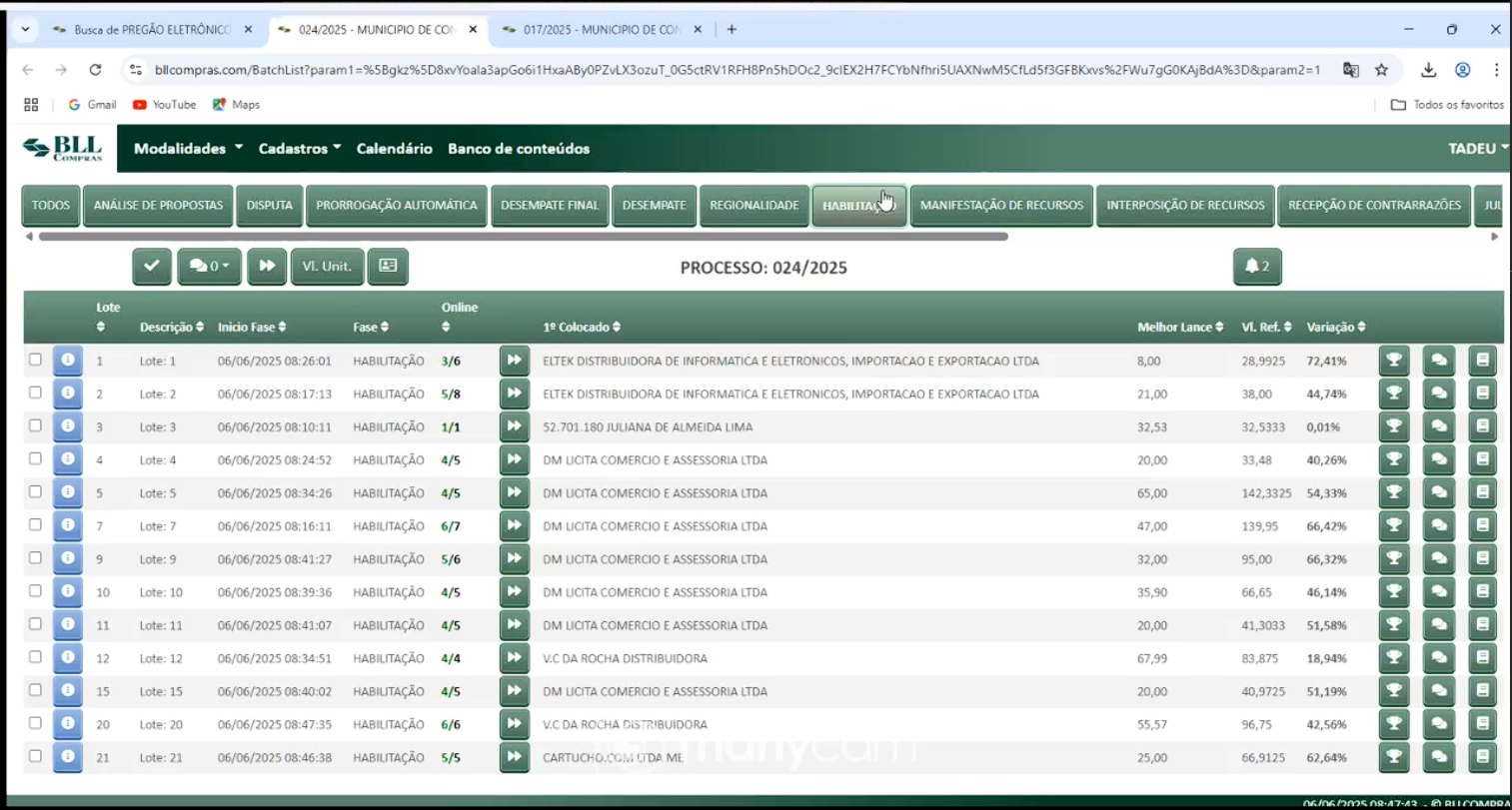Select checkbox for Lote: 3
This screenshot has height=810, width=1512.
pos(35,425)
